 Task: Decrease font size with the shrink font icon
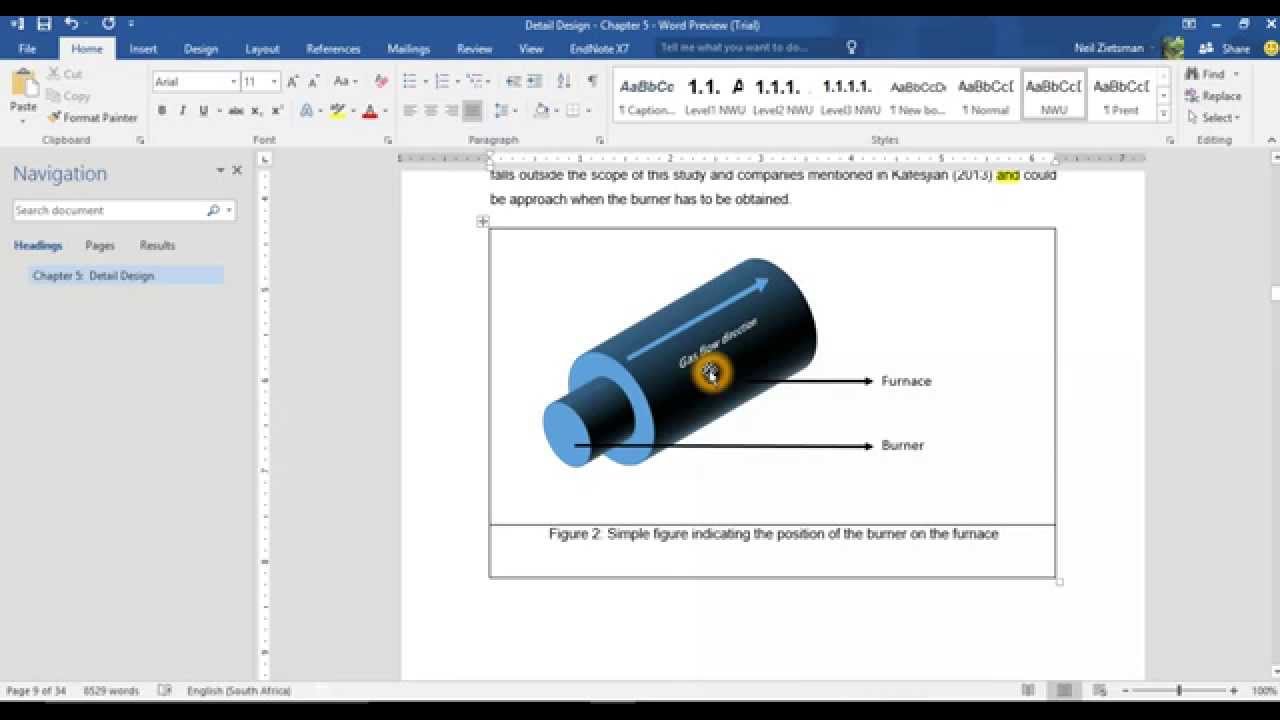click(313, 82)
